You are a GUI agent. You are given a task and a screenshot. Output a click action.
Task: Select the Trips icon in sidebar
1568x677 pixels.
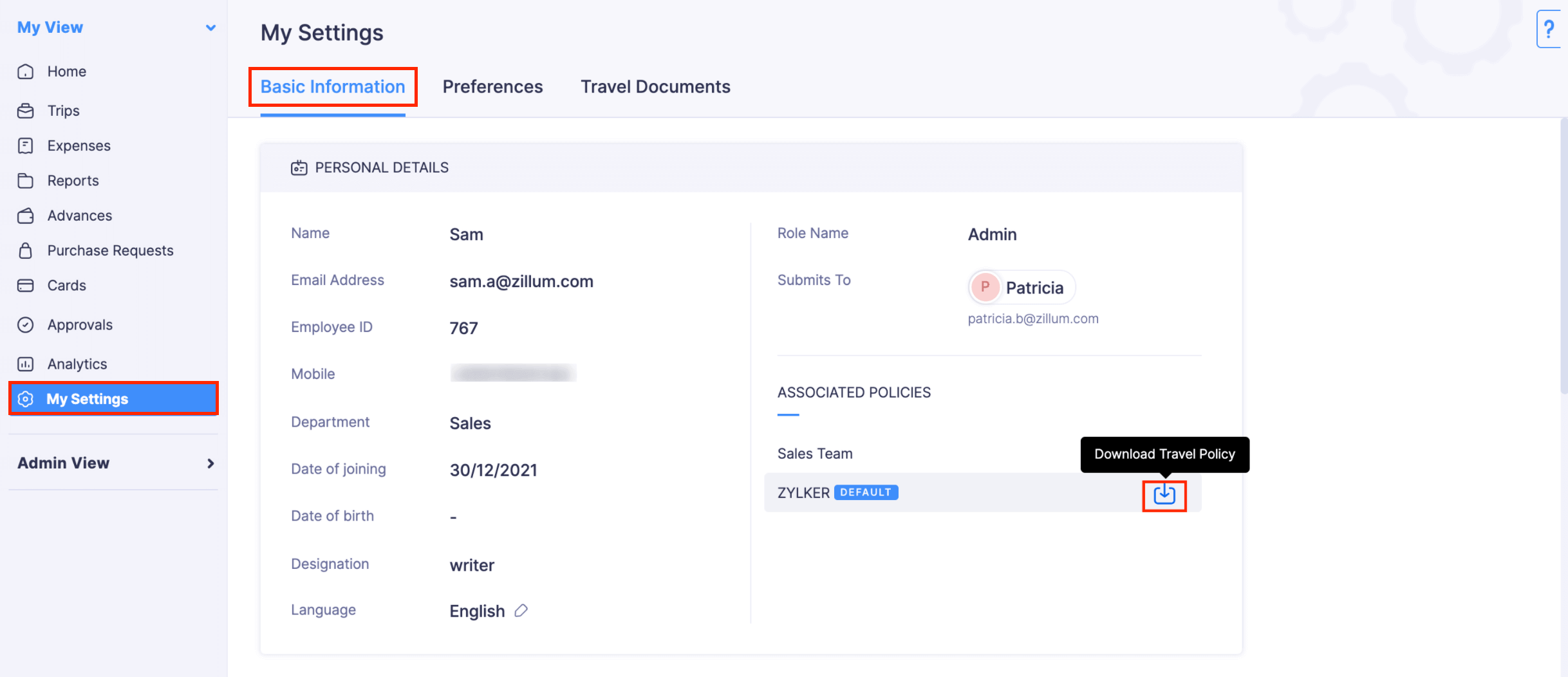tap(26, 110)
